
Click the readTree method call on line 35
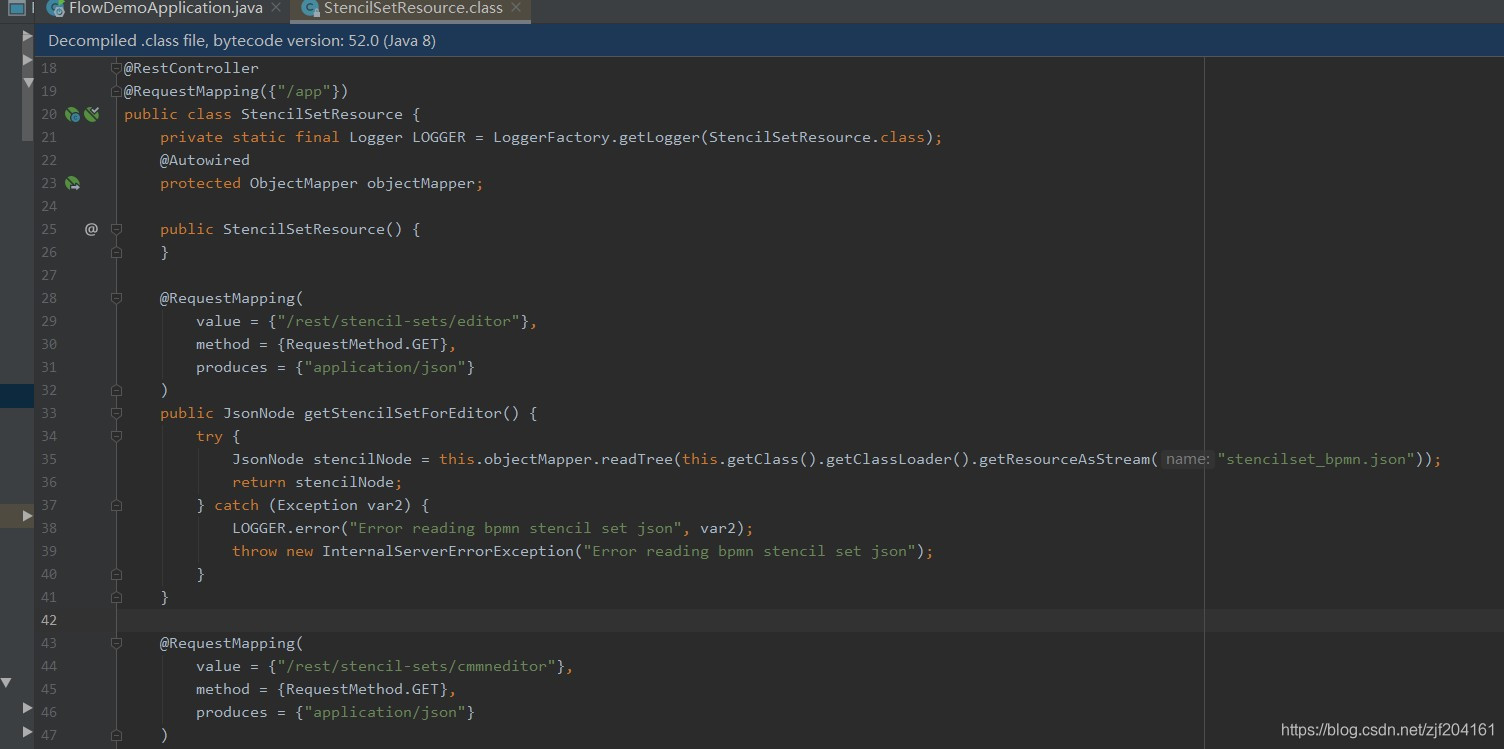coord(637,459)
